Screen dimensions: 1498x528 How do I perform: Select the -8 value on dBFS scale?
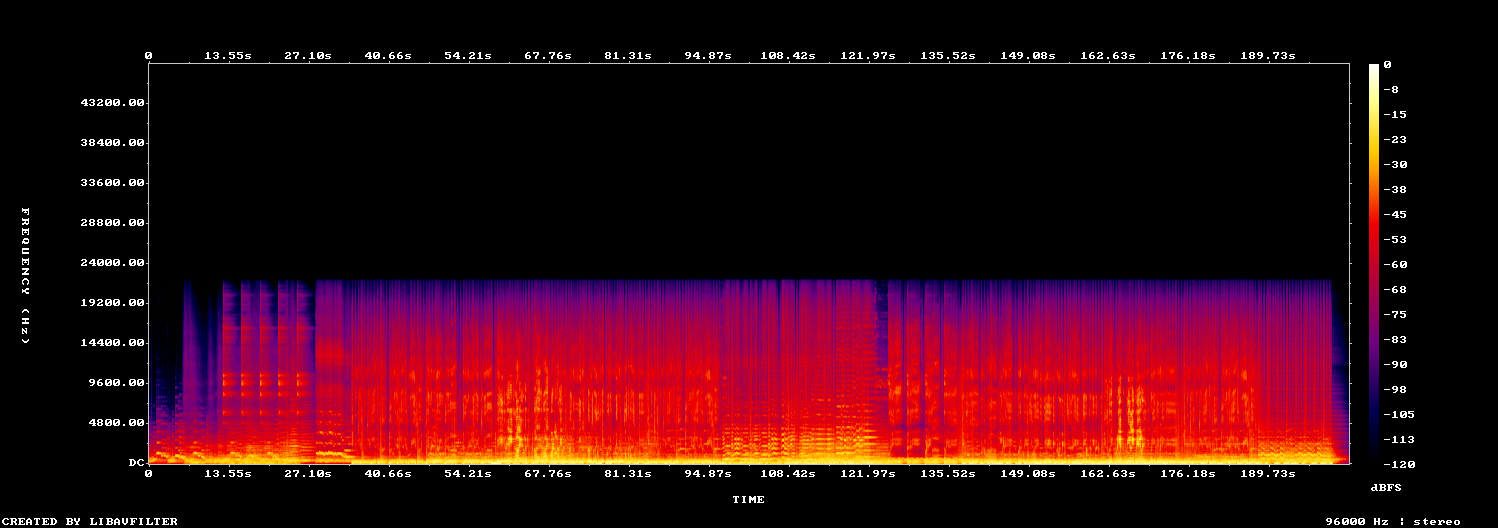tap(1392, 90)
